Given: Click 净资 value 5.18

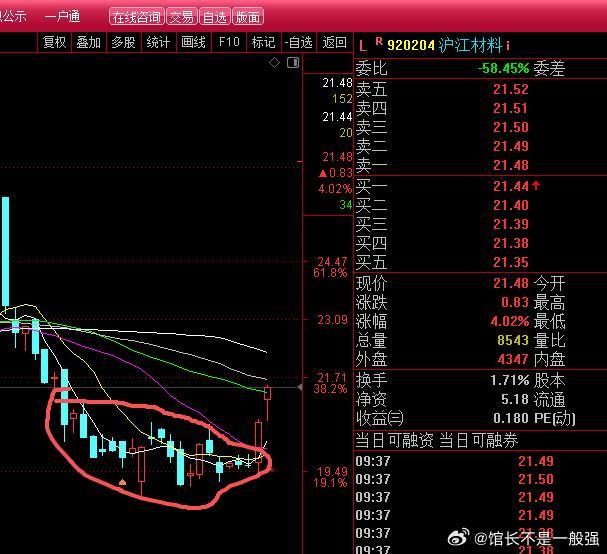Looking at the screenshot, I should coord(515,399).
